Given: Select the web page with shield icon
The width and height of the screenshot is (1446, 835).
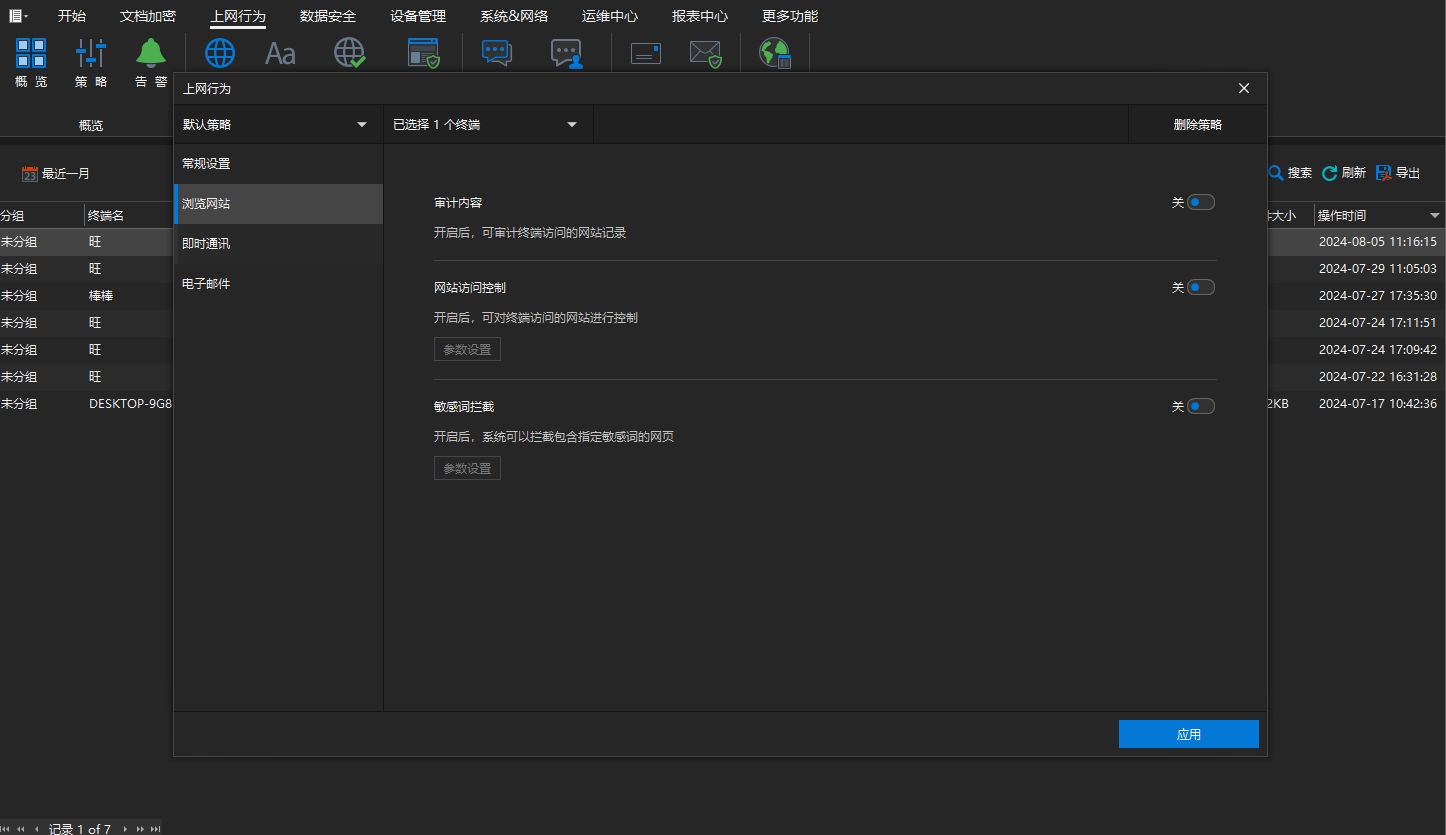Looking at the screenshot, I should (424, 53).
